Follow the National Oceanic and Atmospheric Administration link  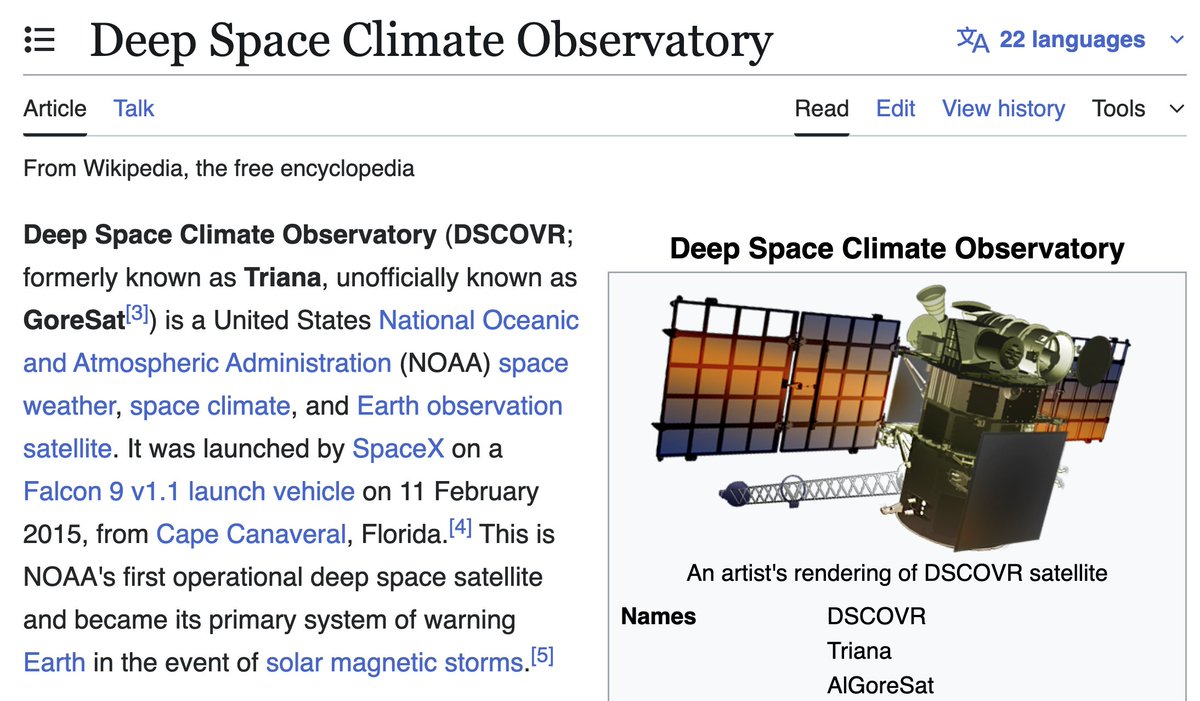[301, 341]
